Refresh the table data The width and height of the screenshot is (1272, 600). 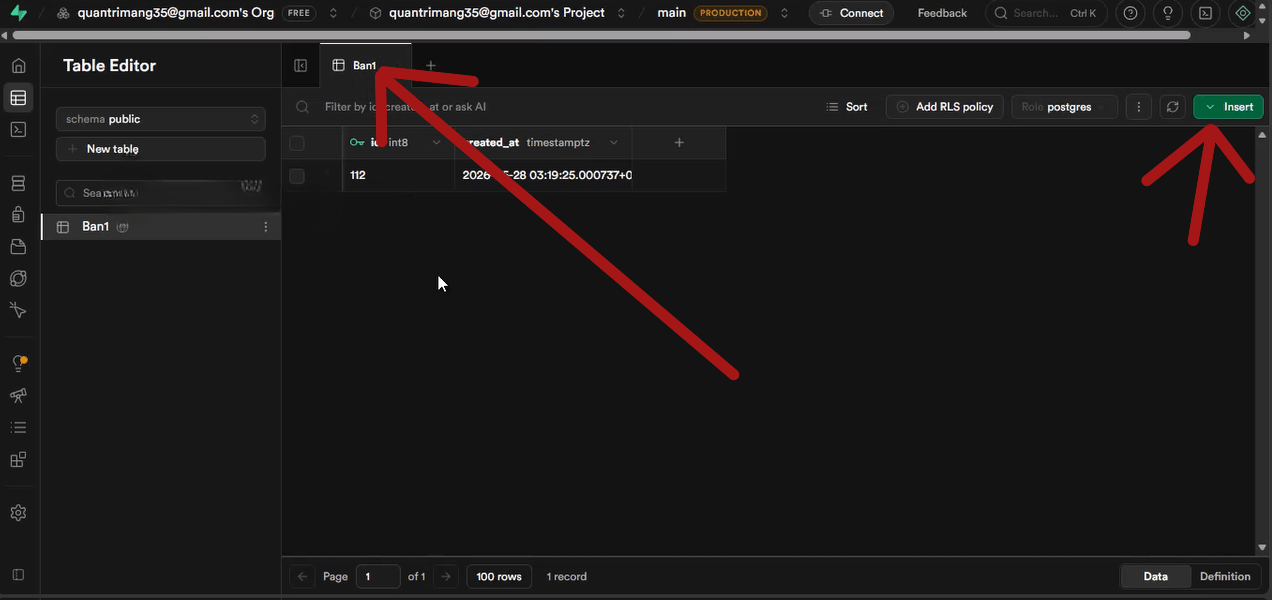pyautogui.click(x=1173, y=107)
